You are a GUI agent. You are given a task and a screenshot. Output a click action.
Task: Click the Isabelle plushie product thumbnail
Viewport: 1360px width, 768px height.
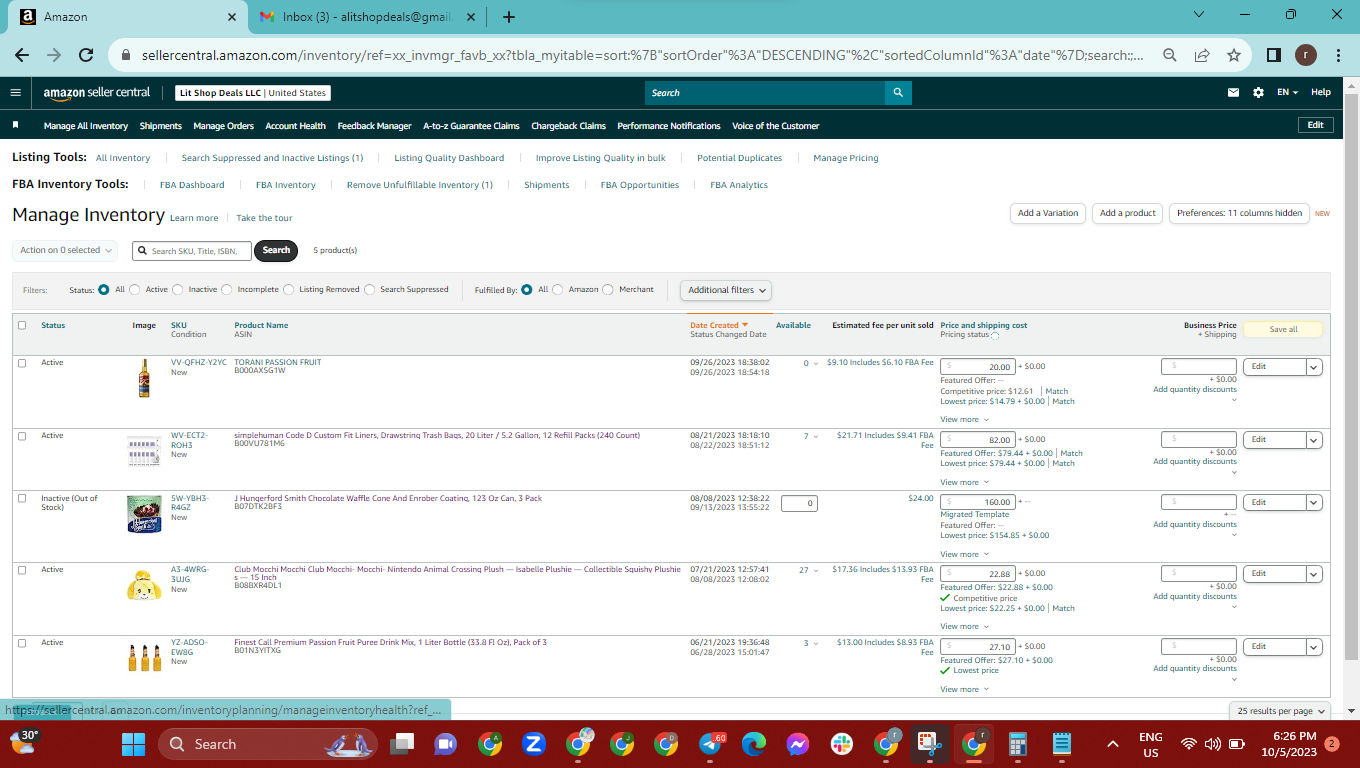144,585
